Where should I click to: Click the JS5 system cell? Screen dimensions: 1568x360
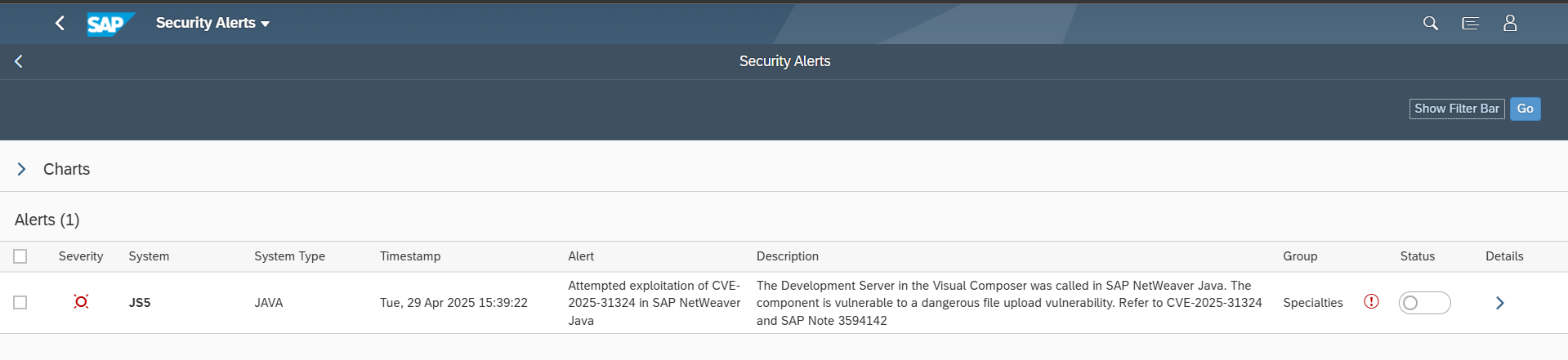point(140,303)
